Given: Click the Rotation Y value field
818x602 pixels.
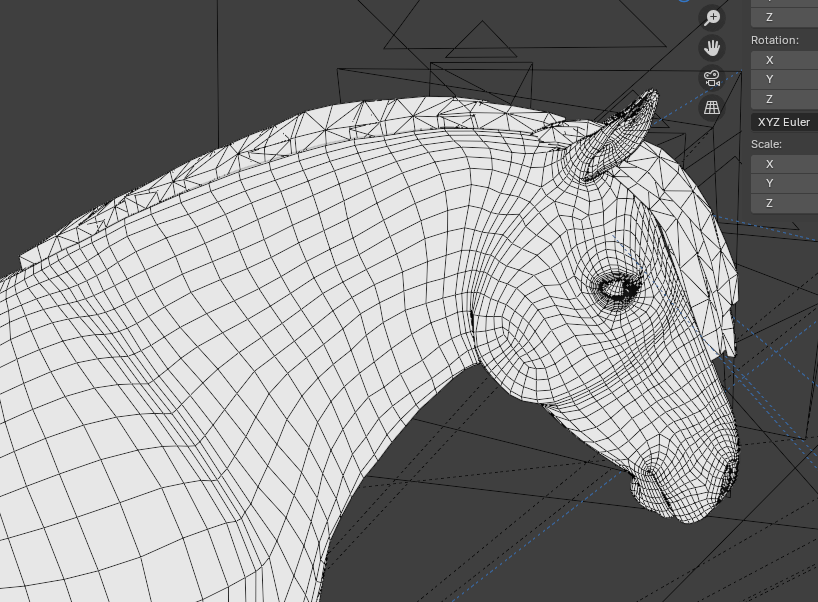Looking at the screenshot, I should 785,79.
